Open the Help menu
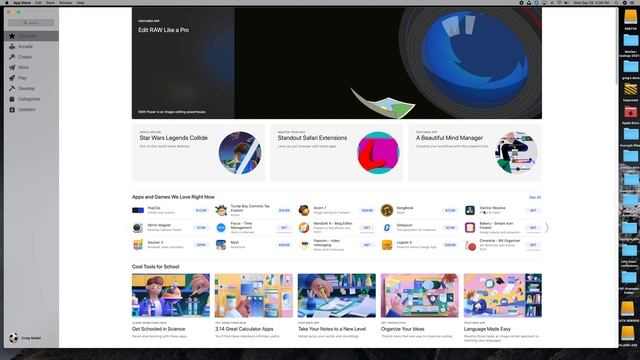 [x=80, y=2]
